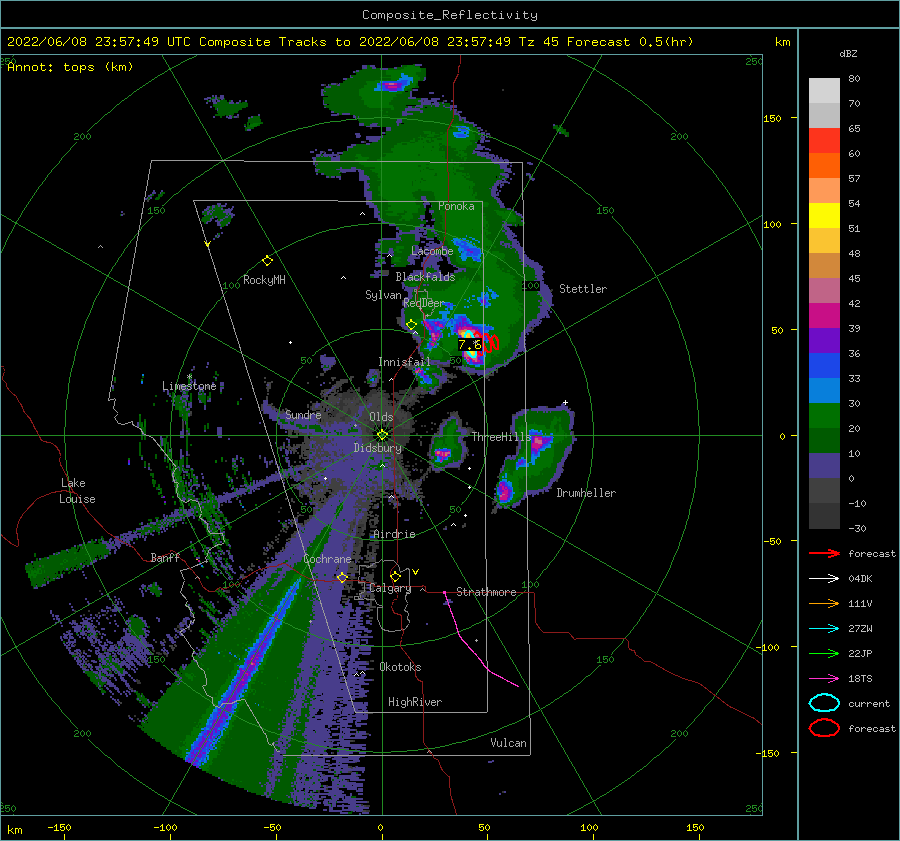Click the Innisfail label
Viewport: 900px width, 841px height.
tap(404, 362)
